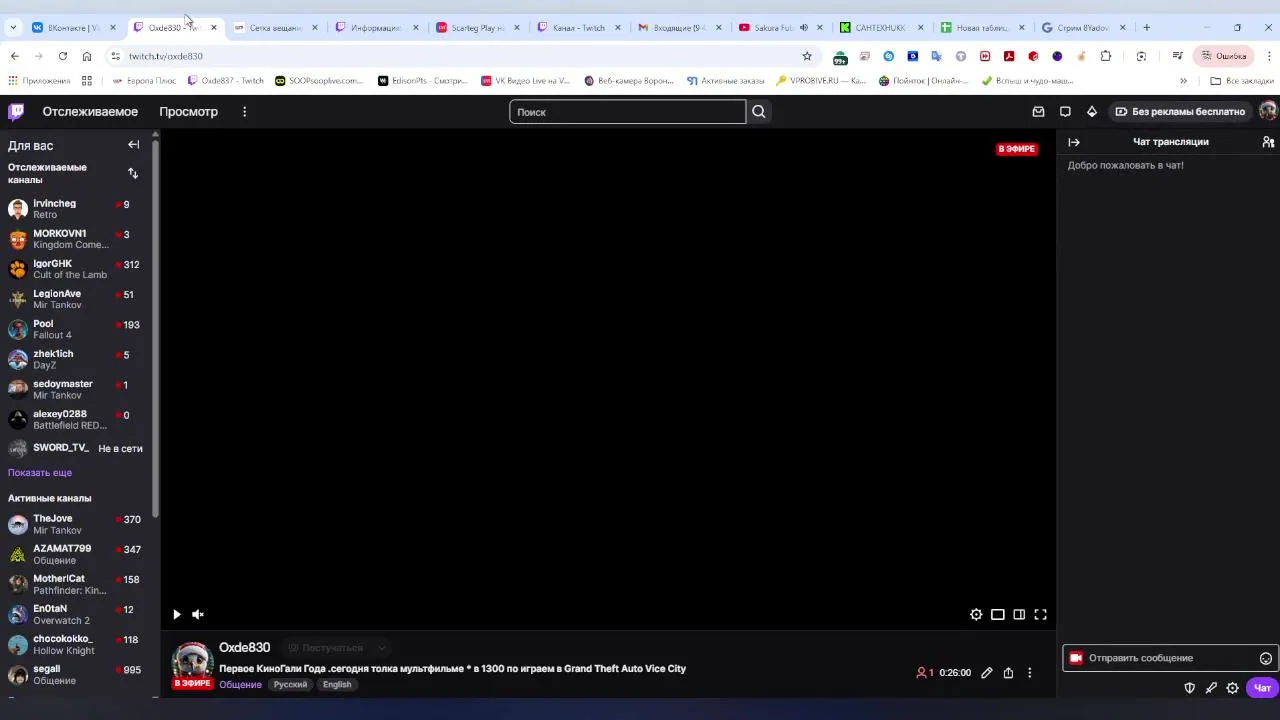This screenshot has width=1280, height=720.
Task: Switch to the Sakura YouTube browser tab
Action: pos(781,27)
